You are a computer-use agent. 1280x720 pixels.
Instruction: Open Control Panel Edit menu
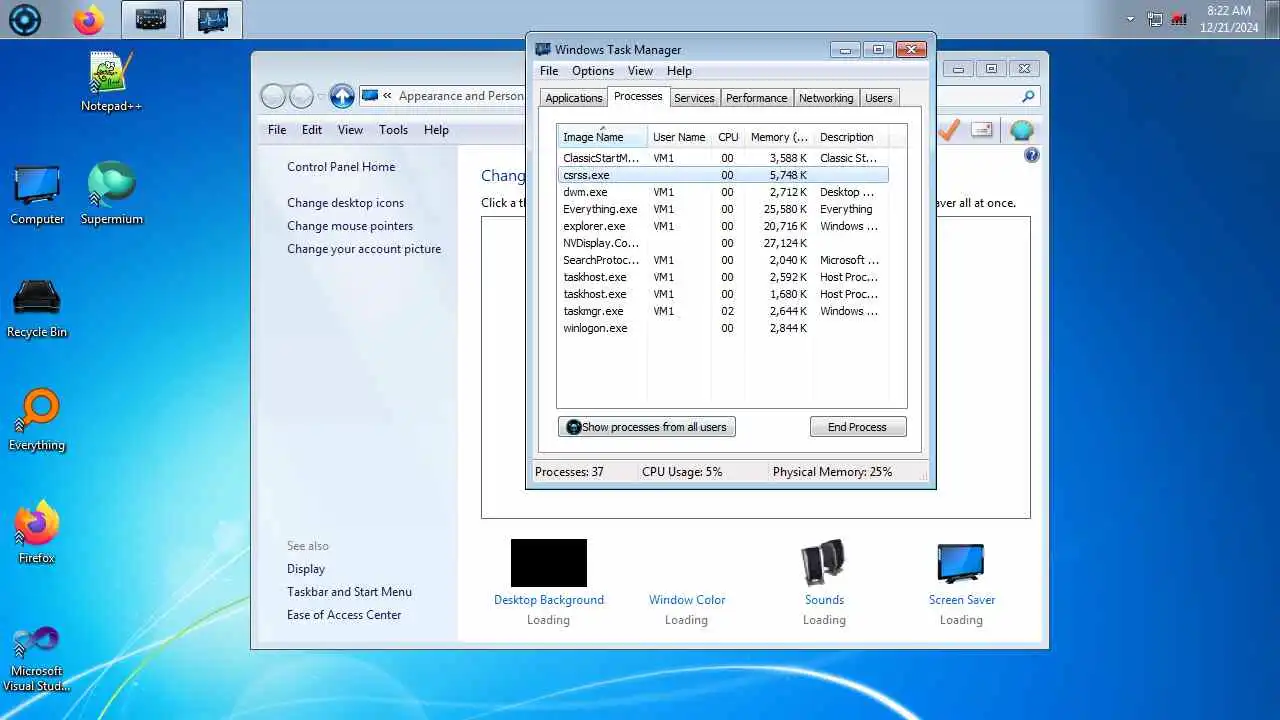[312, 130]
